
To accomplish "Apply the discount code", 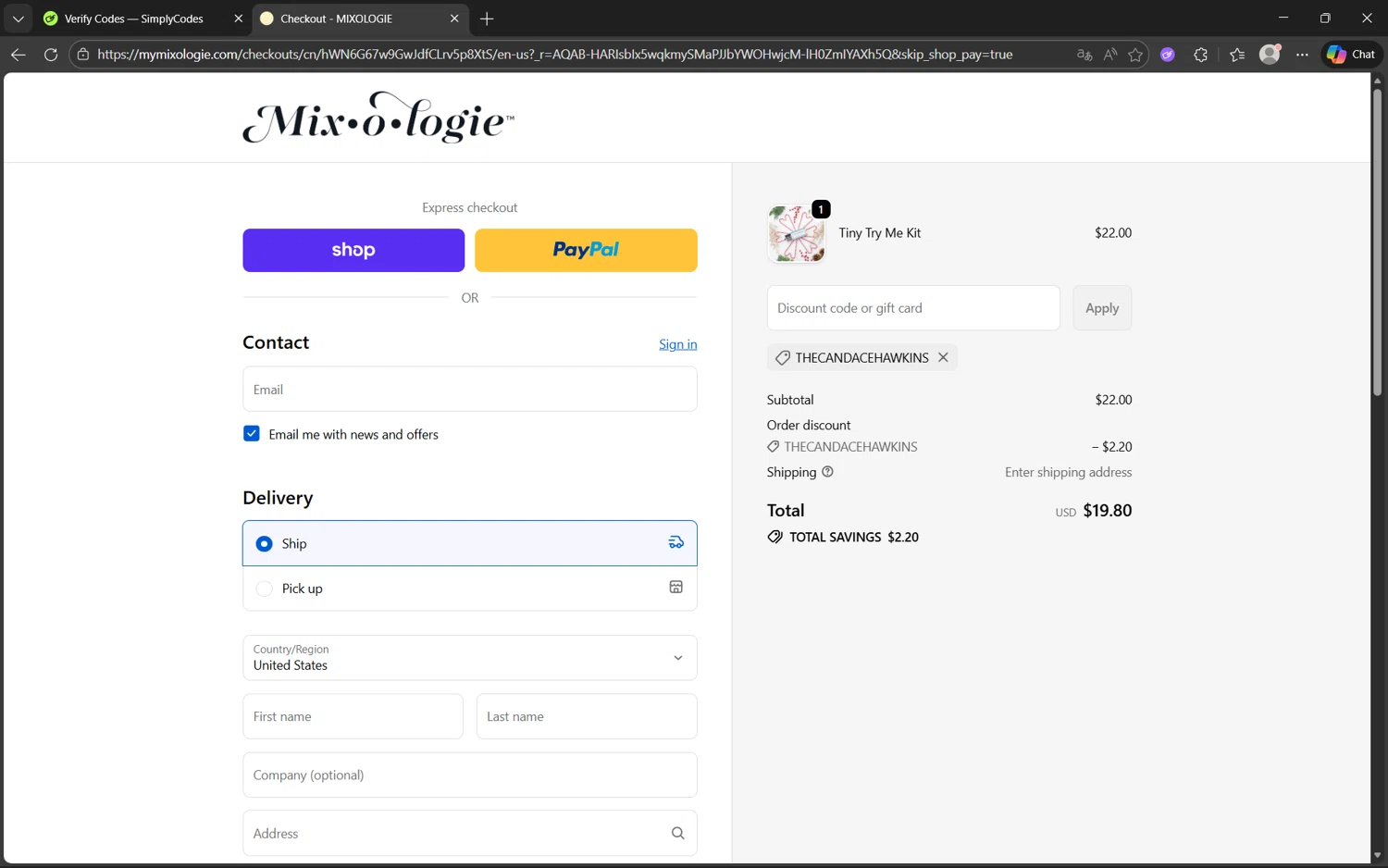I will tap(1102, 308).
